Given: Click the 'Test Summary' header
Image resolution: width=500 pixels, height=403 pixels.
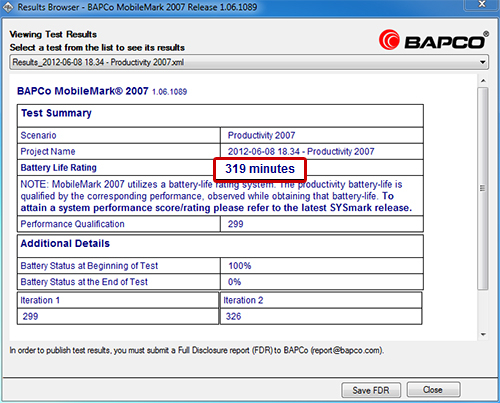Looking at the screenshot, I should 56,113.
